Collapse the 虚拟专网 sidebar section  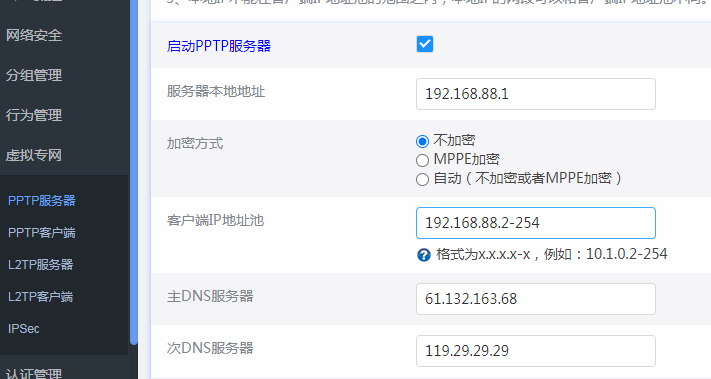[34, 155]
